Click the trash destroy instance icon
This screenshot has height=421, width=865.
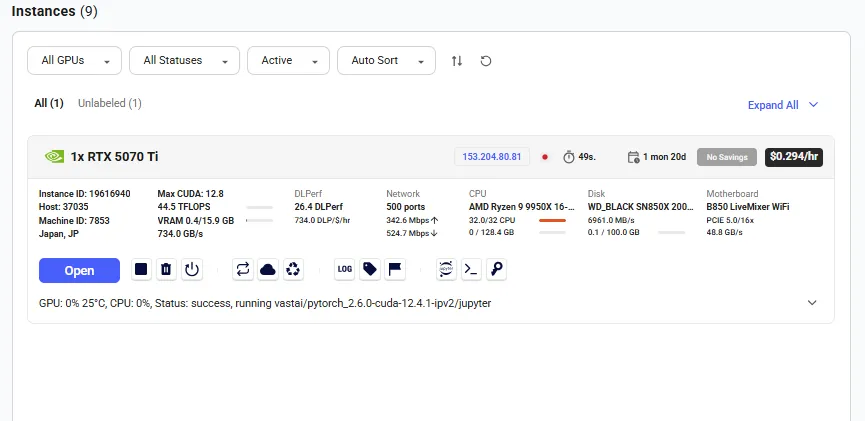pyautogui.click(x=166, y=269)
